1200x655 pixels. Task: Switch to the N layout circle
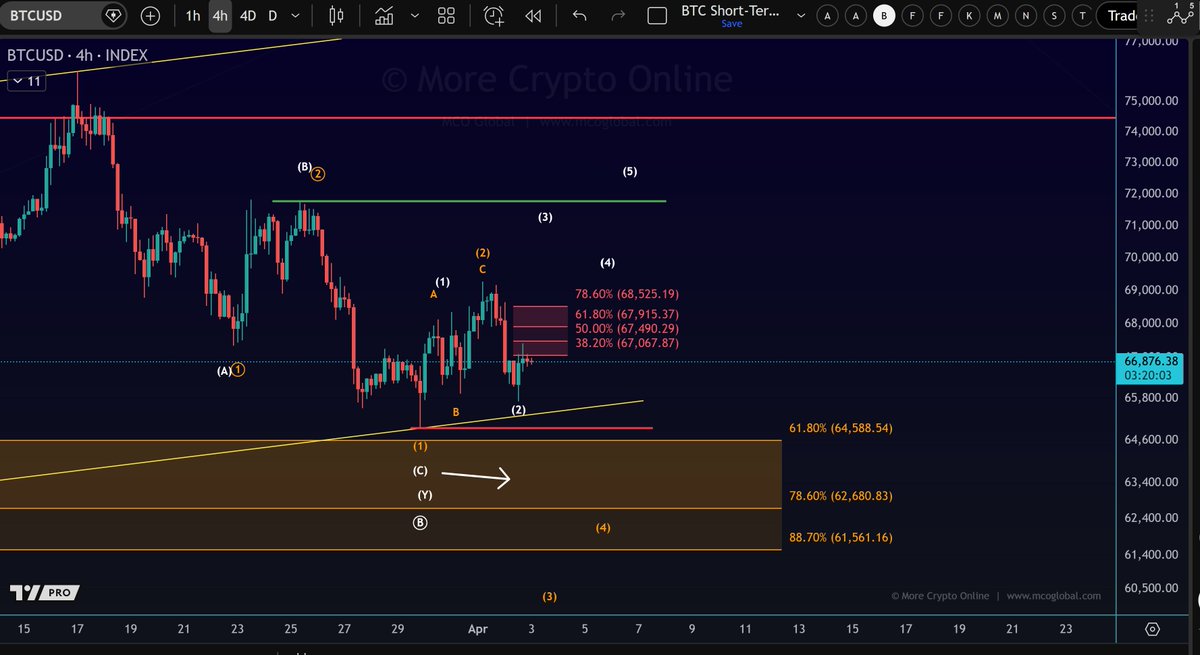1025,16
